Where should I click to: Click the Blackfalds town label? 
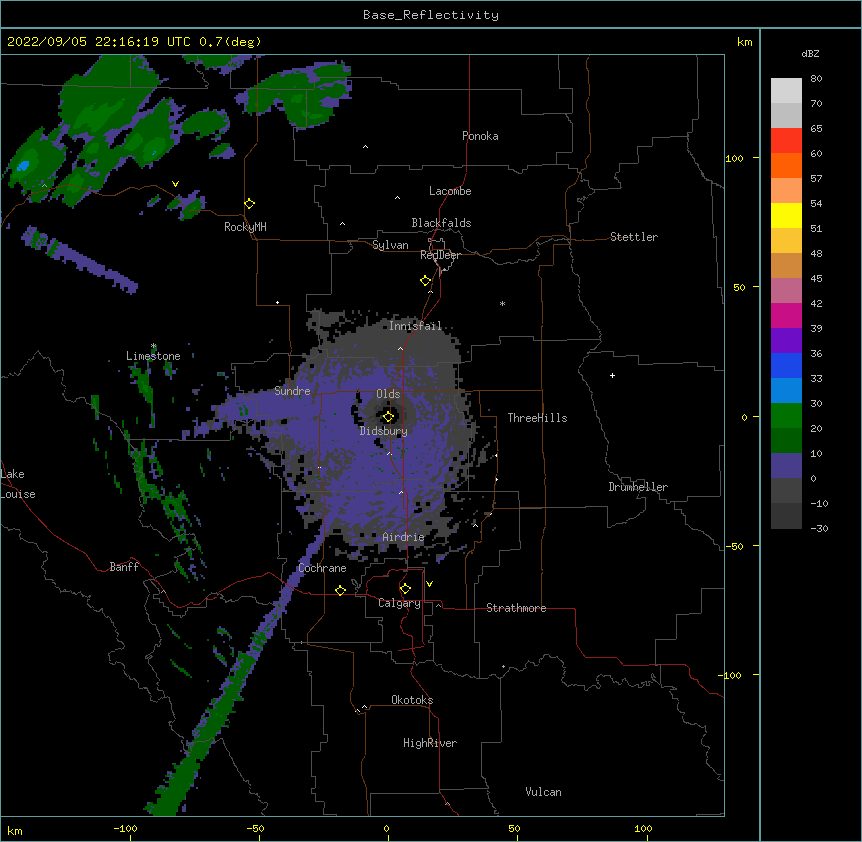coord(441,223)
